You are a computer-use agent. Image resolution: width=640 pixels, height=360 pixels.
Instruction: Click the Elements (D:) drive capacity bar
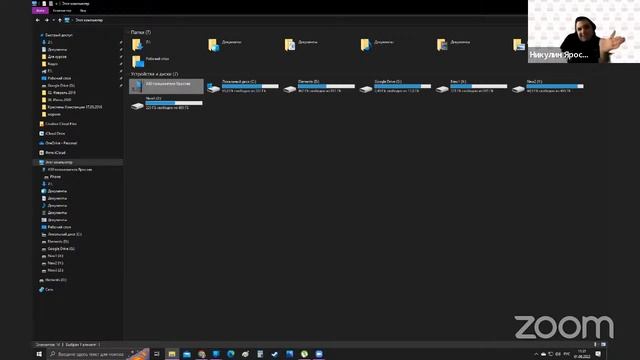coord(326,86)
